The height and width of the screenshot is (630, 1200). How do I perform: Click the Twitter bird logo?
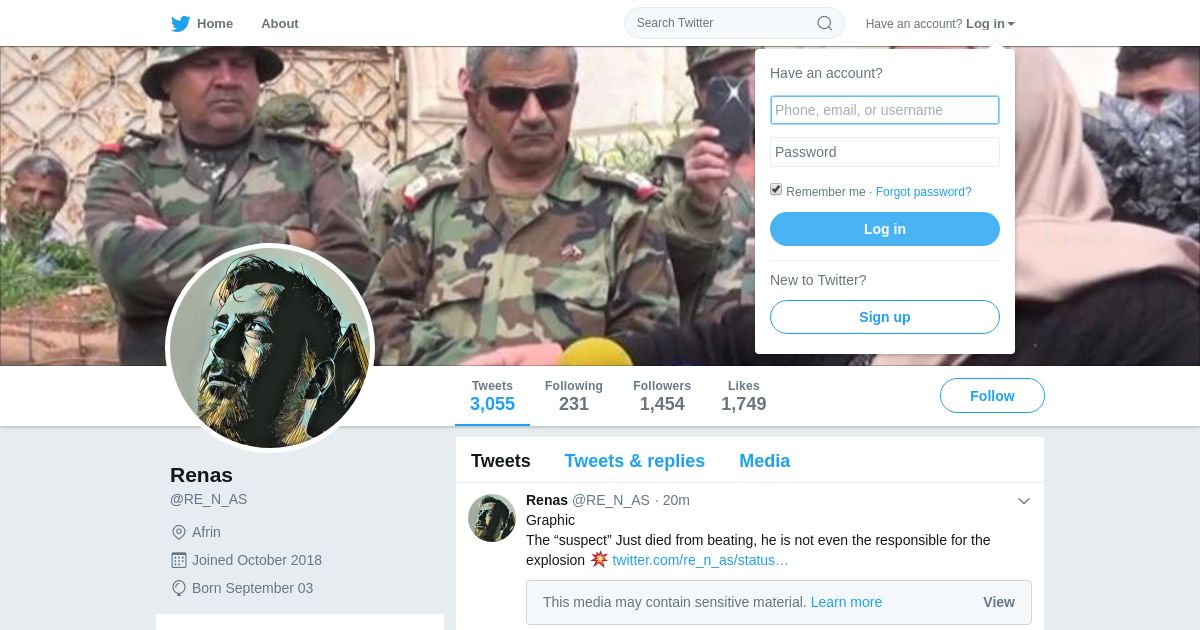180,23
